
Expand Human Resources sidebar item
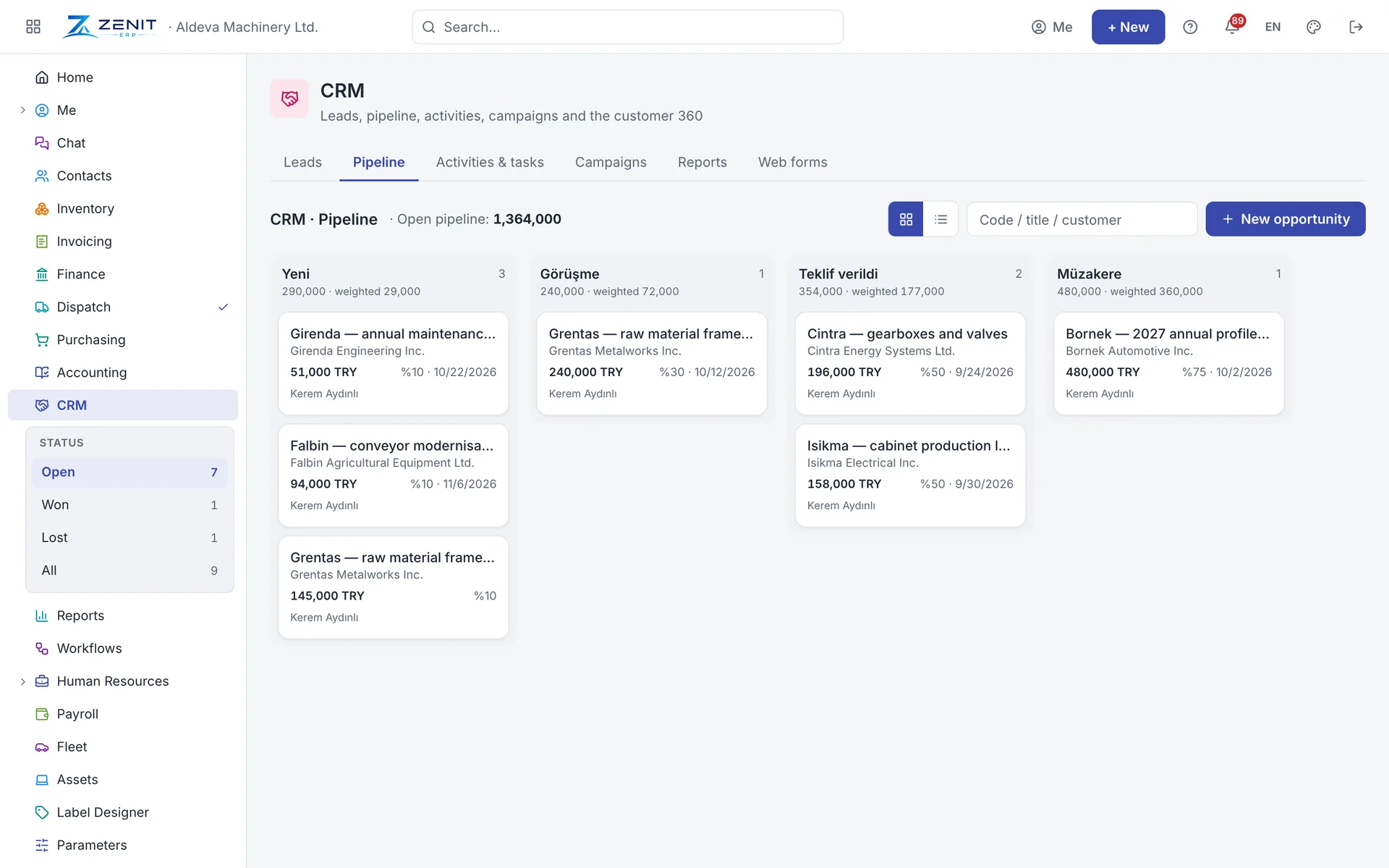[x=22, y=681]
